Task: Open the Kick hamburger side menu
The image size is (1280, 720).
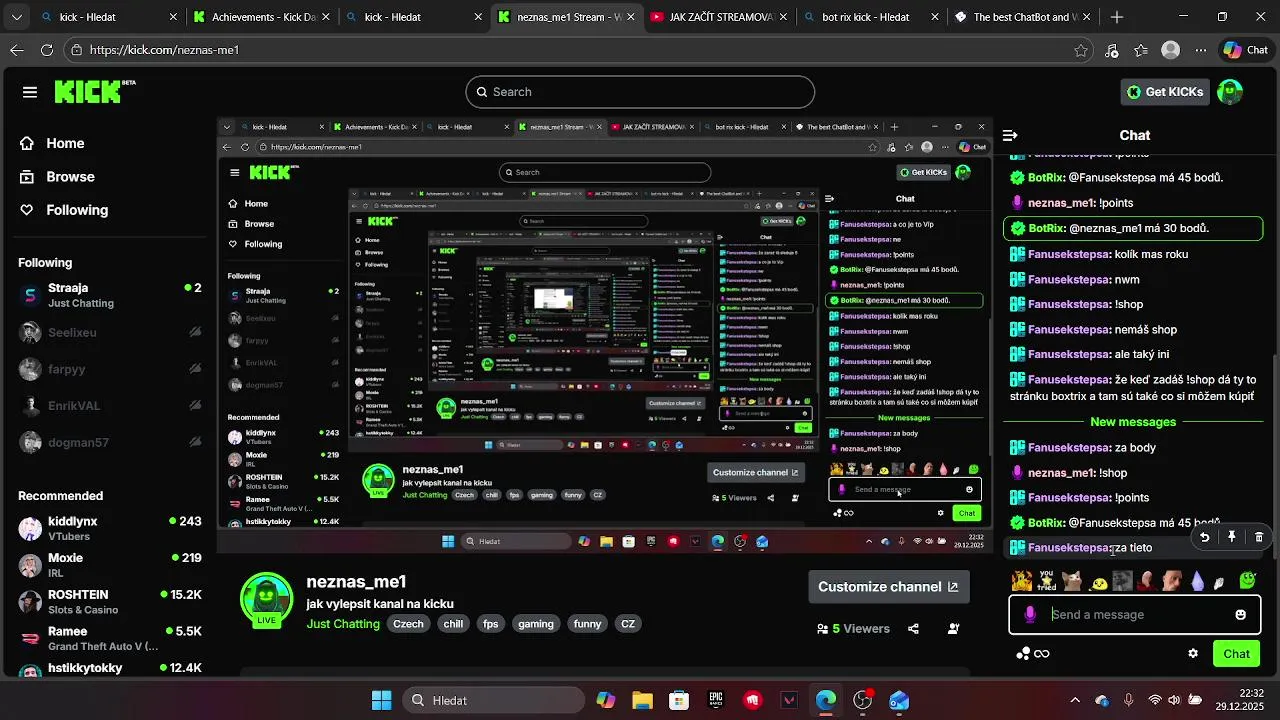Action: click(30, 92)
